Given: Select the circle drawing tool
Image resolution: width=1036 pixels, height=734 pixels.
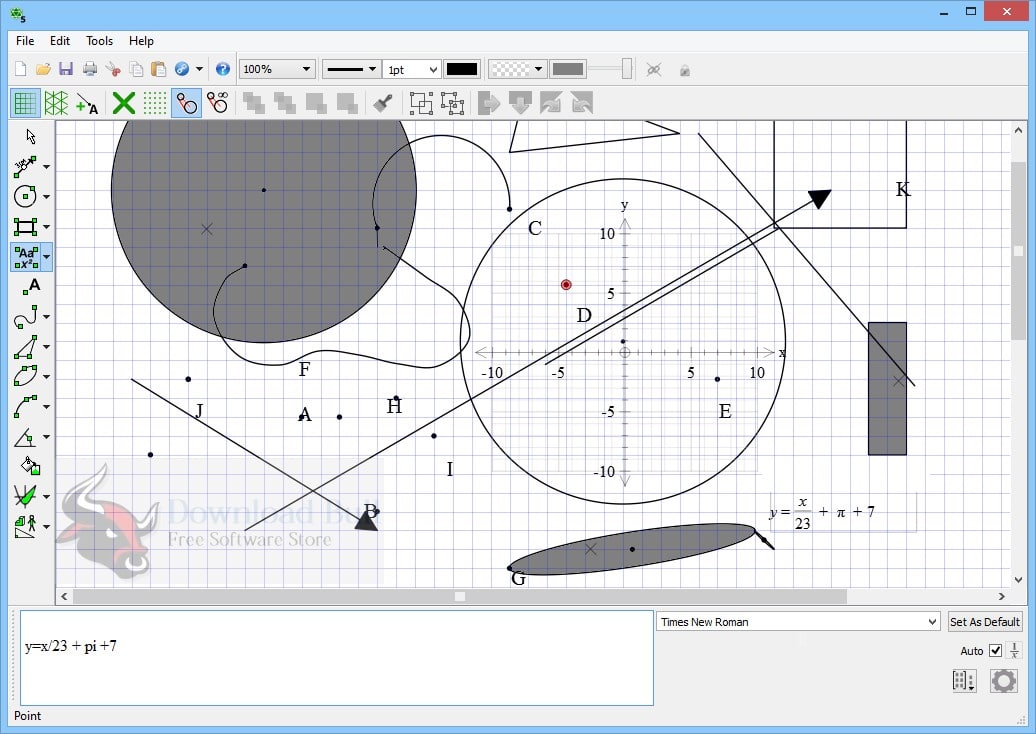Looking at the screenshot, I should coord(25,197).
